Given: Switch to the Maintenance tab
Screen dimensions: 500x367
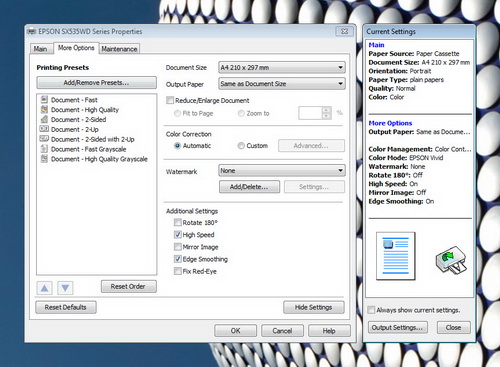Looking at the screenshot, I should (x=119, y=49).
